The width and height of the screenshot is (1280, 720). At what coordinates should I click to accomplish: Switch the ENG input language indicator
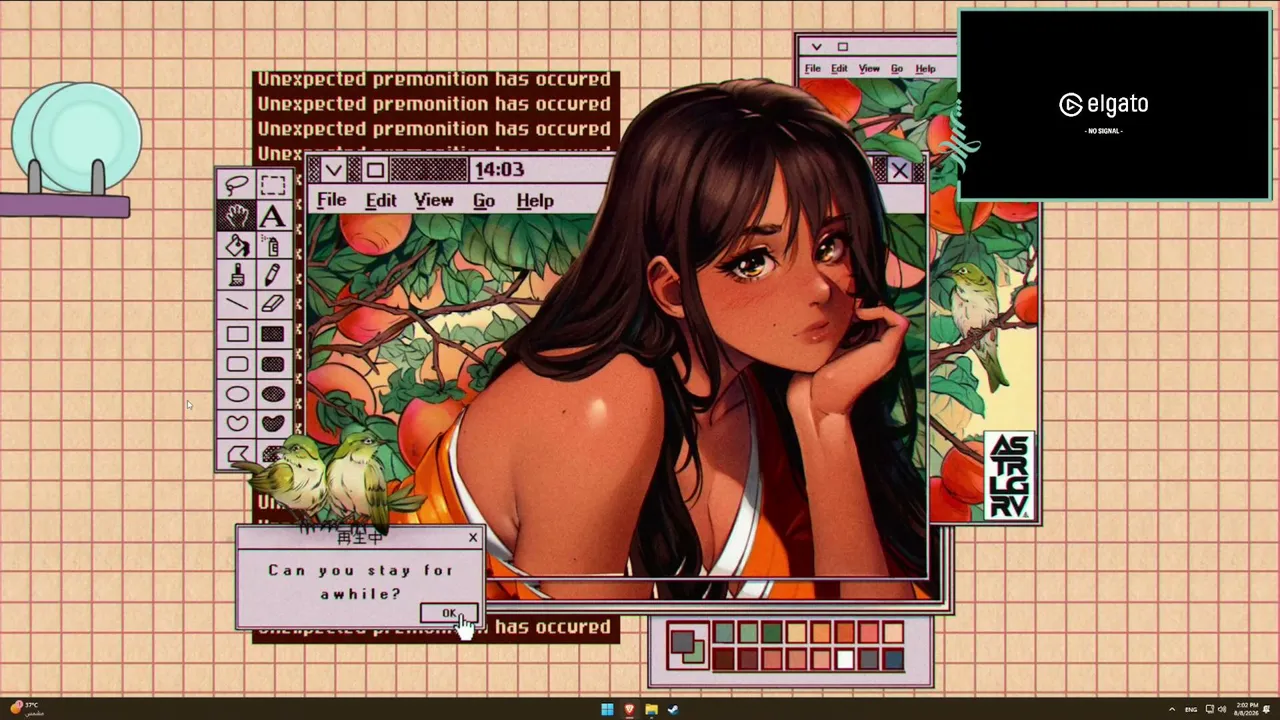pyautogui.click(x=1191, y=710)
